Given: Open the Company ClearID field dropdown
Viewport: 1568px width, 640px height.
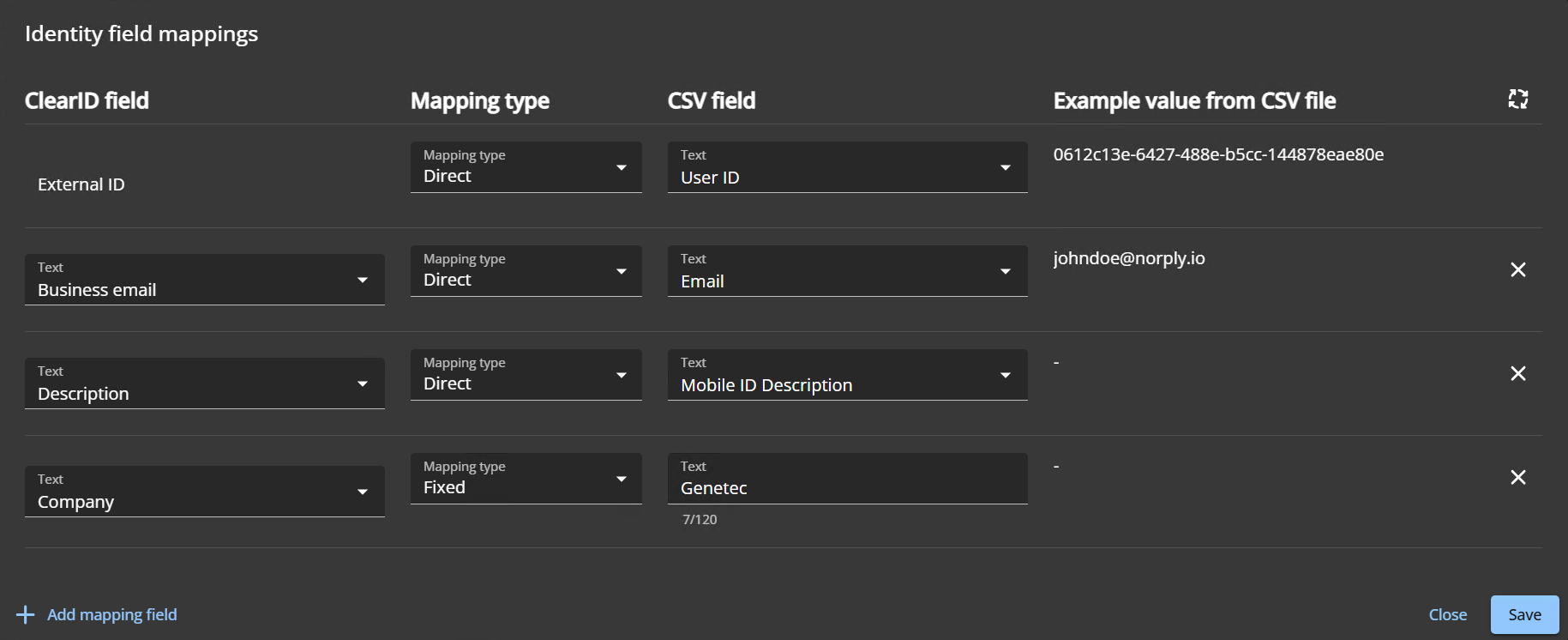Looking at the screenshot, I should (204, 492).
